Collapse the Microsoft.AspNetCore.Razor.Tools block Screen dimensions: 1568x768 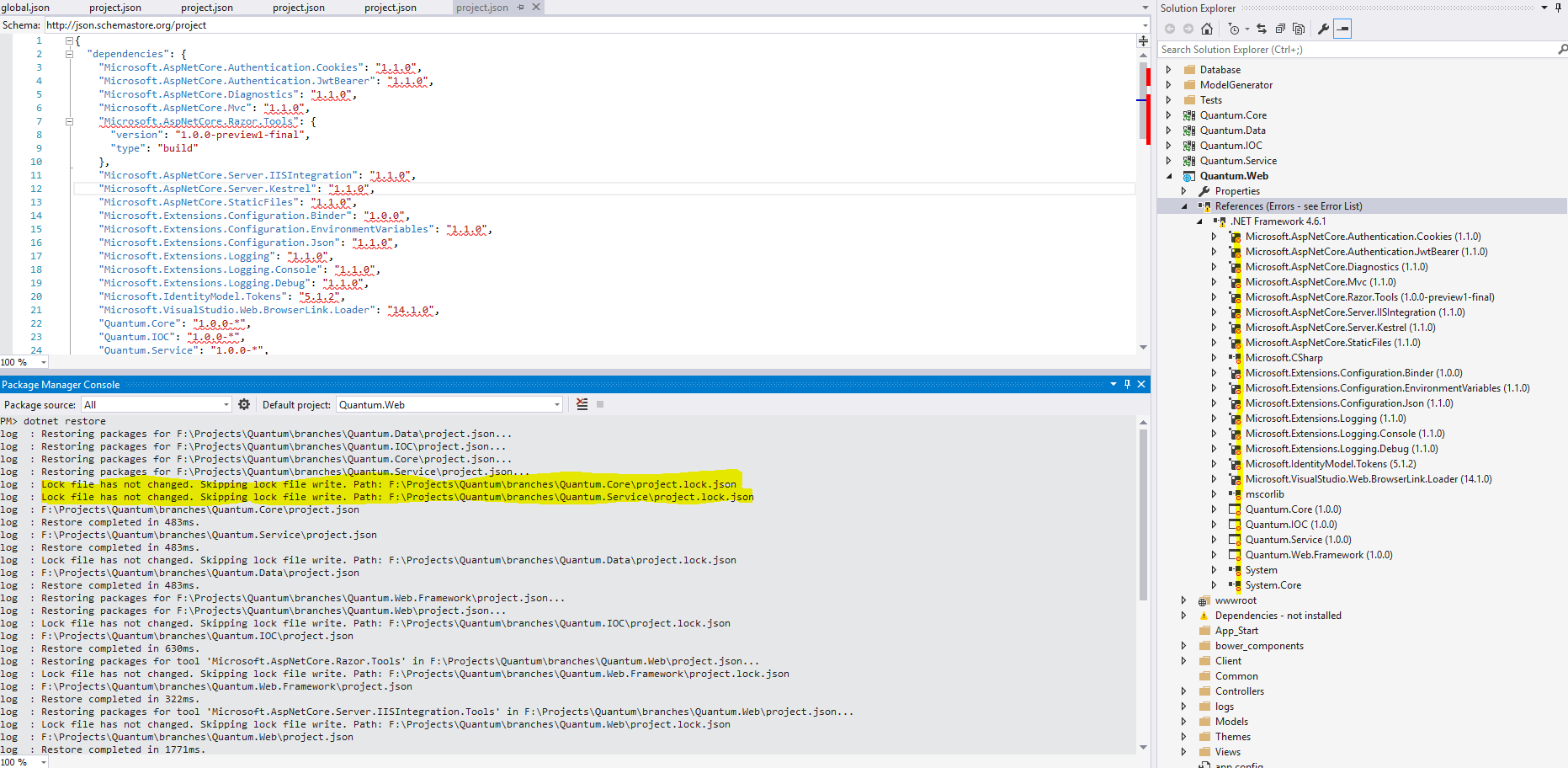(x=69, y=121)
